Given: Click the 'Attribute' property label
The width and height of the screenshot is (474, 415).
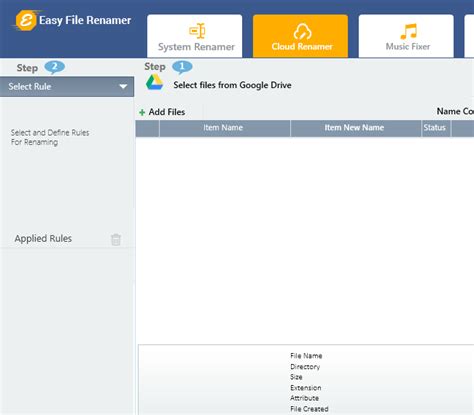Looking at the screenshot, I should pos(304,398).
